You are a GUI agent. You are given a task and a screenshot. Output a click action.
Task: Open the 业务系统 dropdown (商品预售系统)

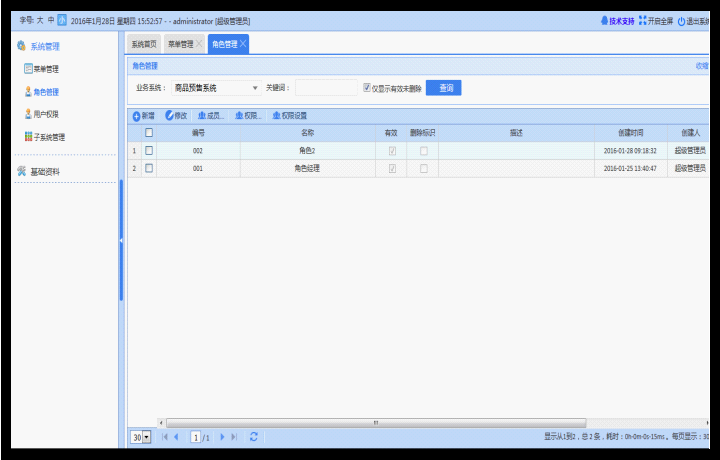click(x=216, y=88)
